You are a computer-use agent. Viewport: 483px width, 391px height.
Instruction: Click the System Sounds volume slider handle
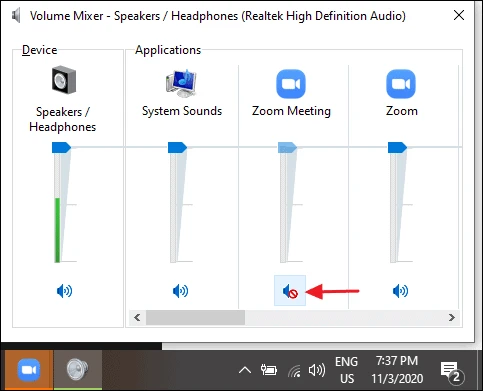[177, 147]
